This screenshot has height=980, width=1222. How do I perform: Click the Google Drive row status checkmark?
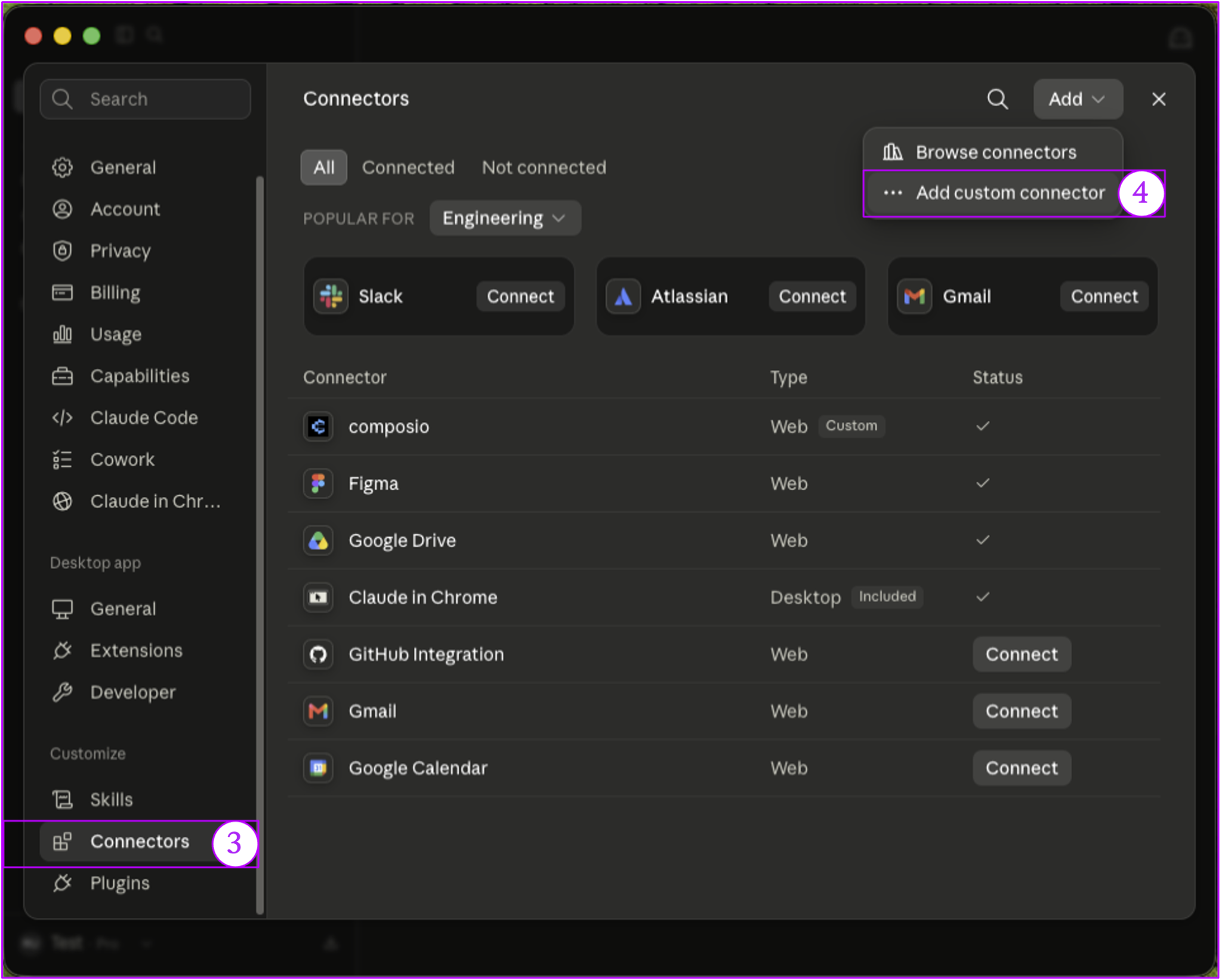tap(983, 540)
